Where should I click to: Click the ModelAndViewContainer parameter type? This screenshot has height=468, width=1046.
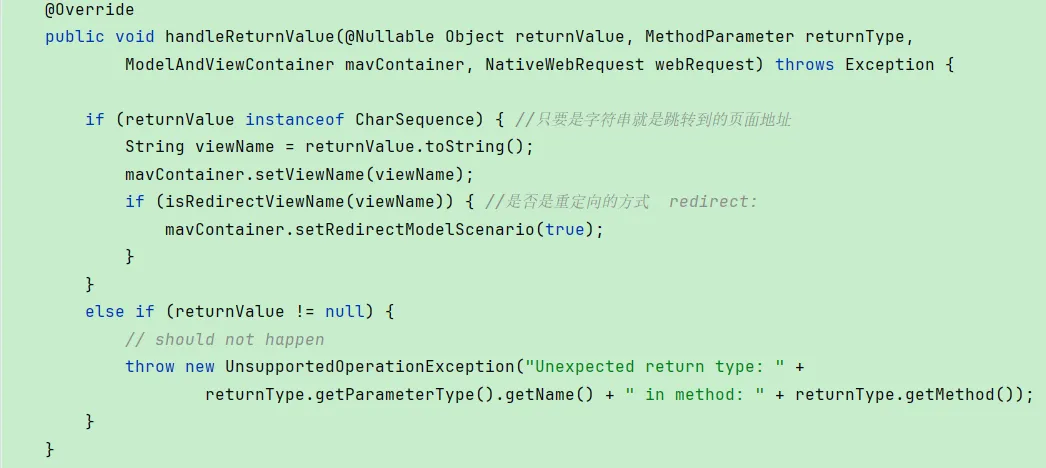point(229,65)
